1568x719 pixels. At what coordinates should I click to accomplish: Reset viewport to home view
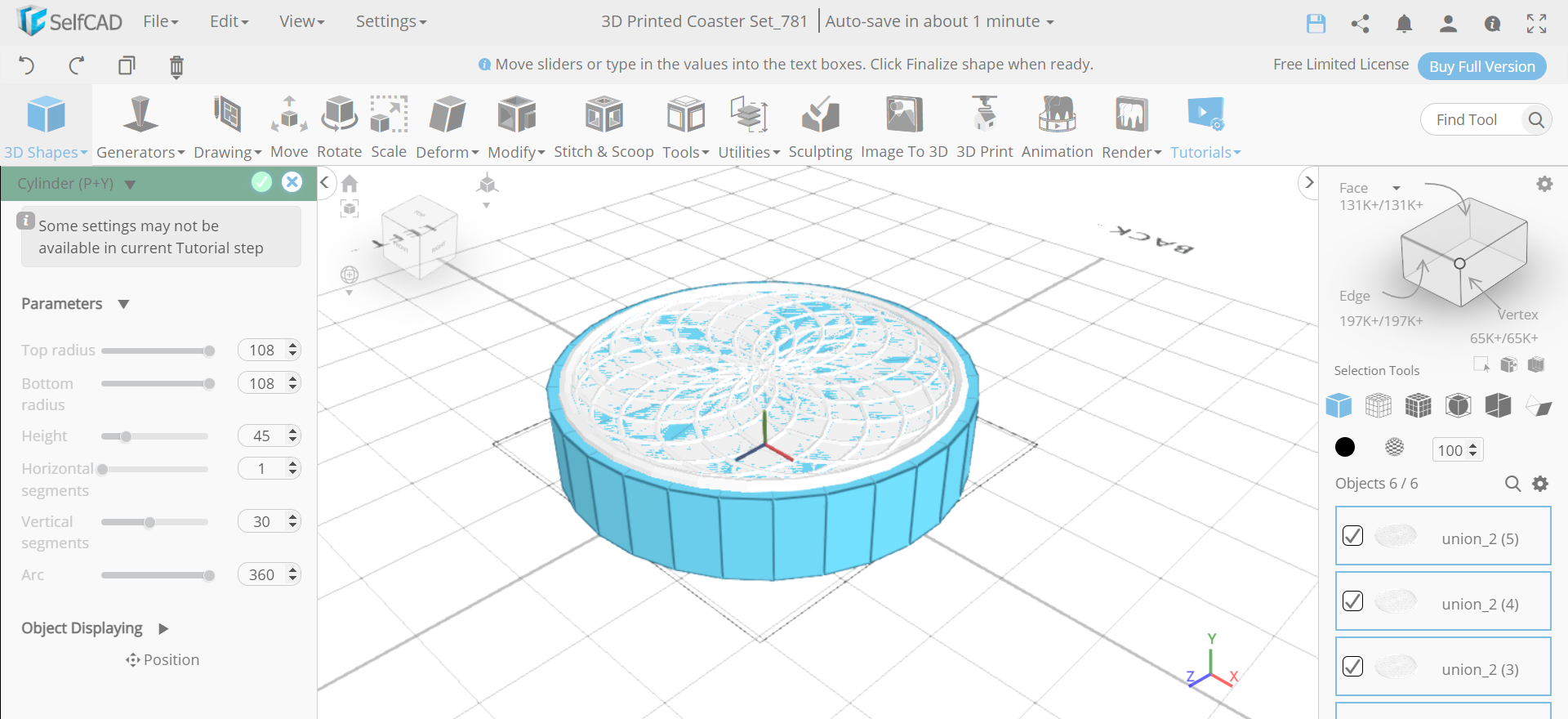350,183
